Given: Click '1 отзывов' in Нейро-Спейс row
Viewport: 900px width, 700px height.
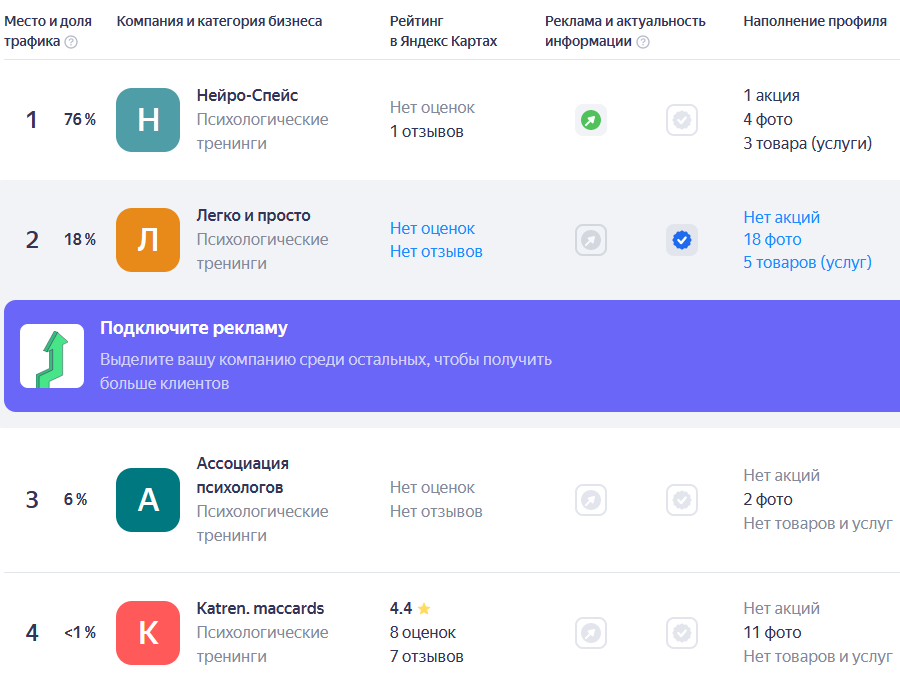Looking at the screenshot, I should click(426, 131).
